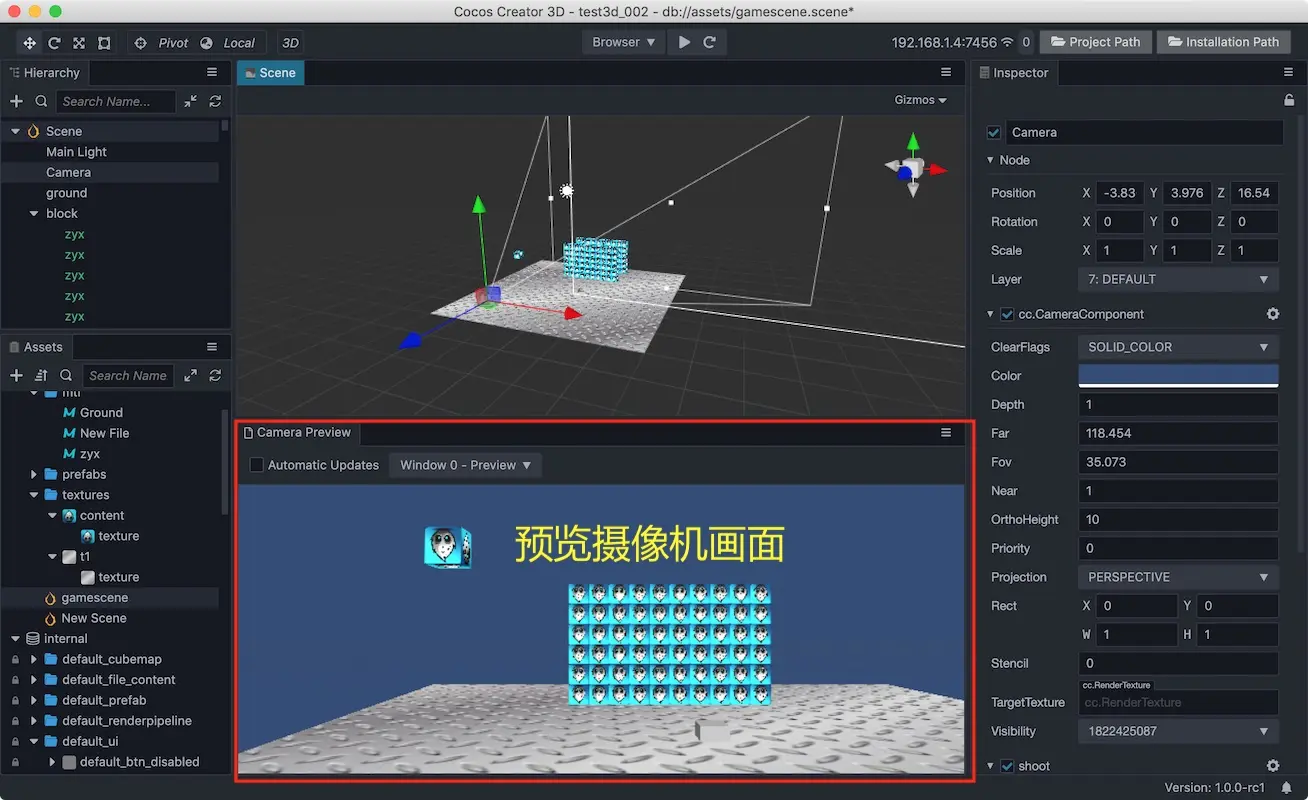Toggle the 3D view mode button
The image size is (1308, 800).
coord(291,43)
